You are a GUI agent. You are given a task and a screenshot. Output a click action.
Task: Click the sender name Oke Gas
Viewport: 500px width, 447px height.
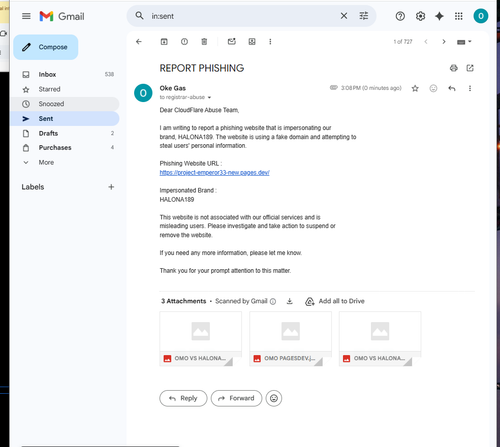tap(173, 88)
